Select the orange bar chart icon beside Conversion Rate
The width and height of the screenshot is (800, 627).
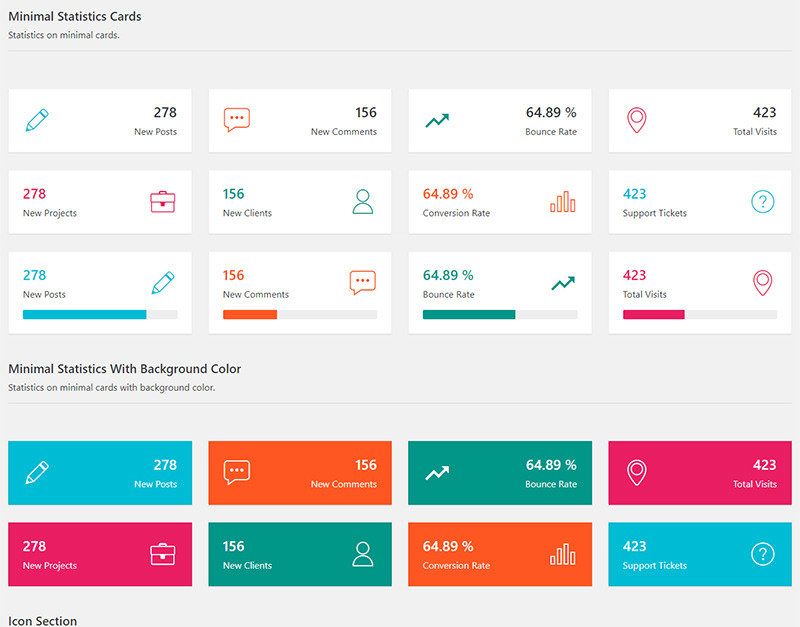(563, 202)
